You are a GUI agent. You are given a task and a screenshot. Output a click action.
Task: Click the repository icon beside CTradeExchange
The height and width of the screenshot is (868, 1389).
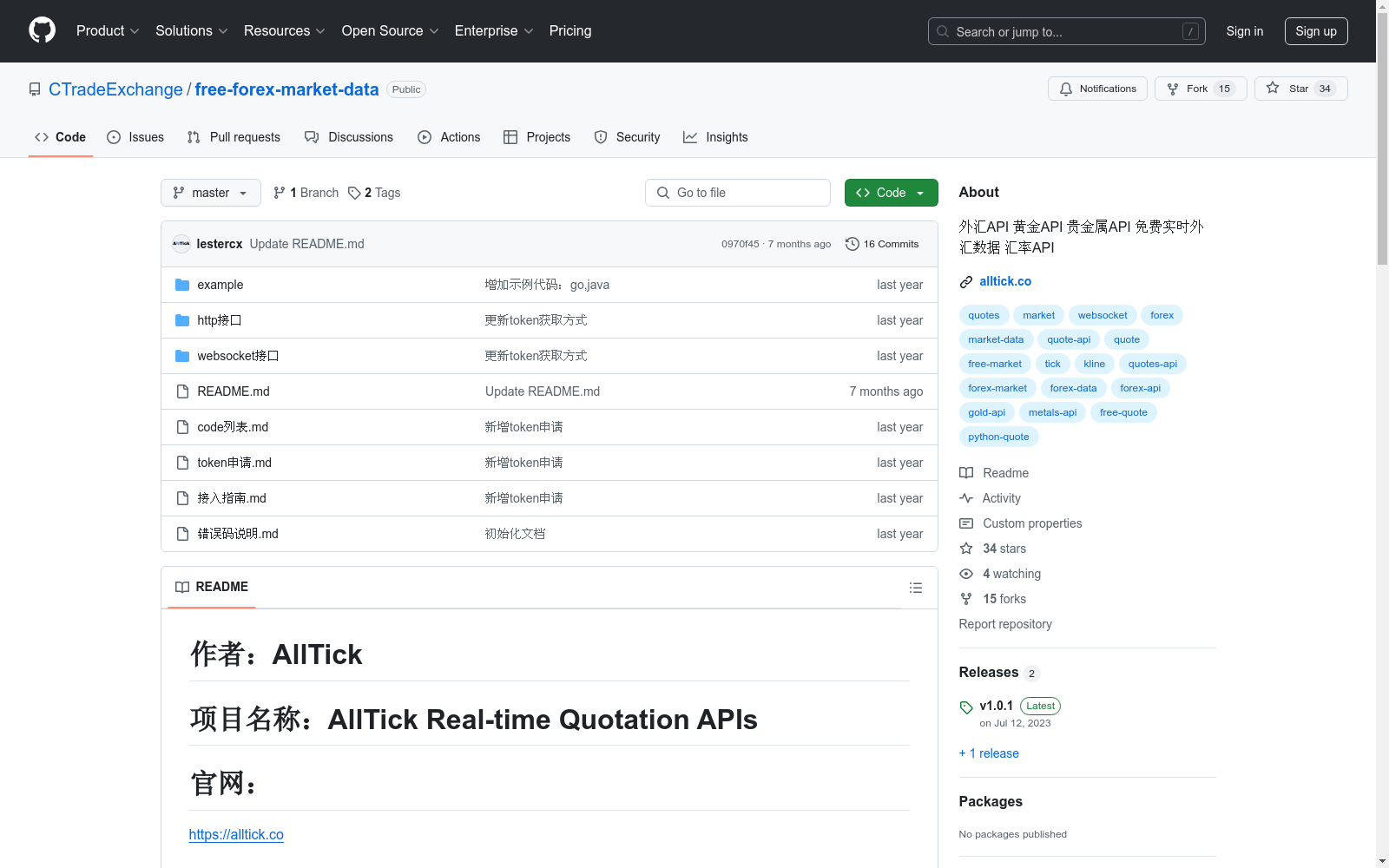(x=35, y=89)
